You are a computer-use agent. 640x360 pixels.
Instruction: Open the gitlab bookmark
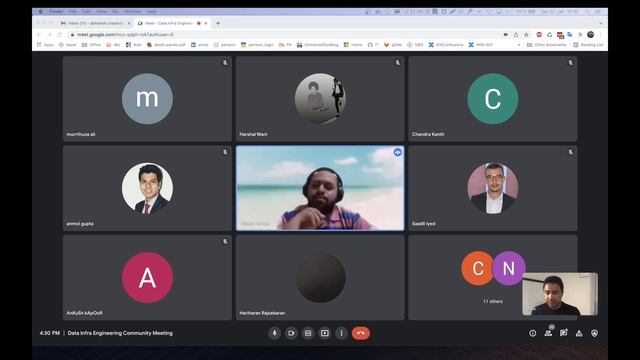pyautogui.click(x=393, y=45)
